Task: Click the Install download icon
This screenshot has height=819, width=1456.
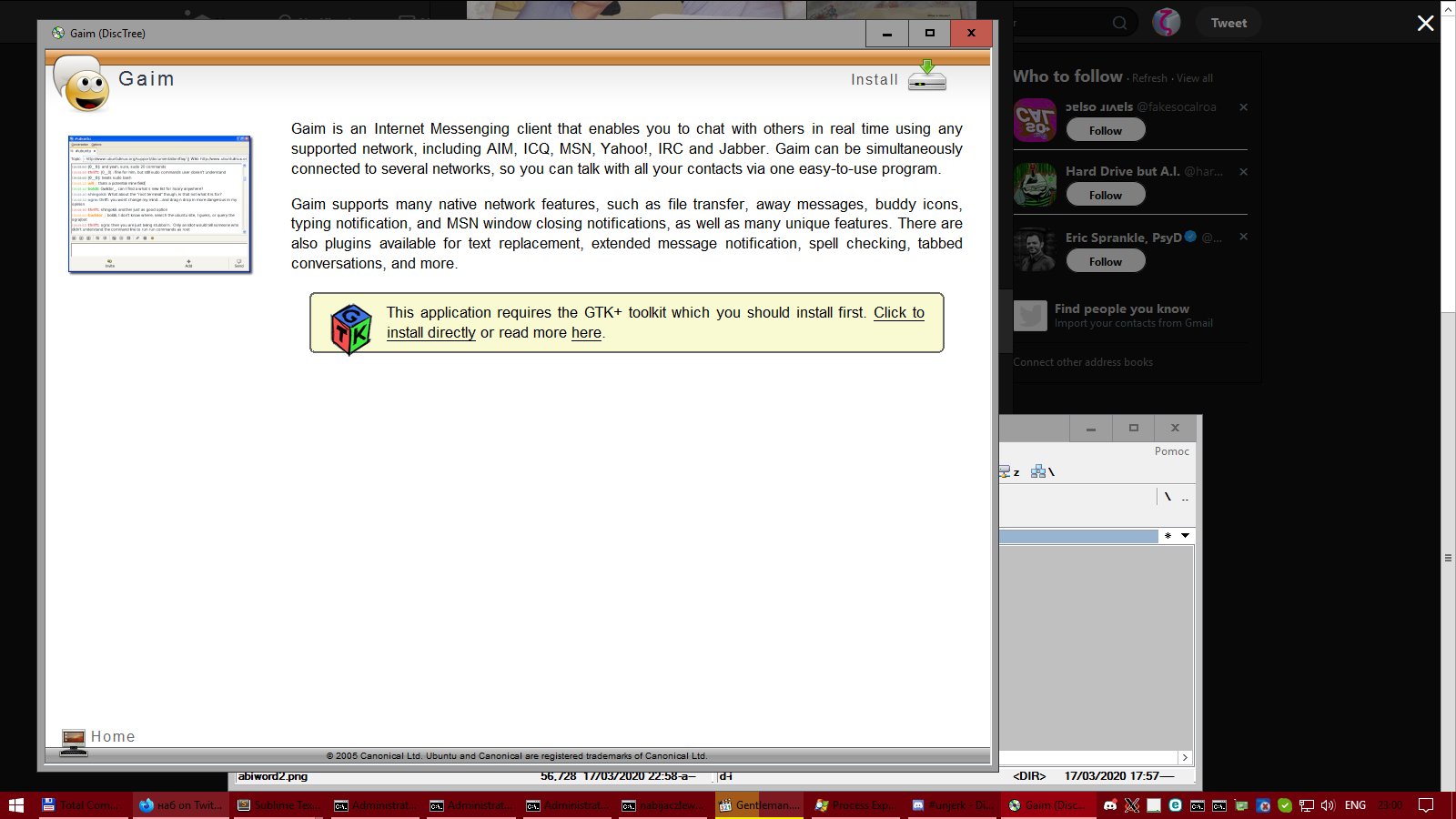Action: coord(926,76)
